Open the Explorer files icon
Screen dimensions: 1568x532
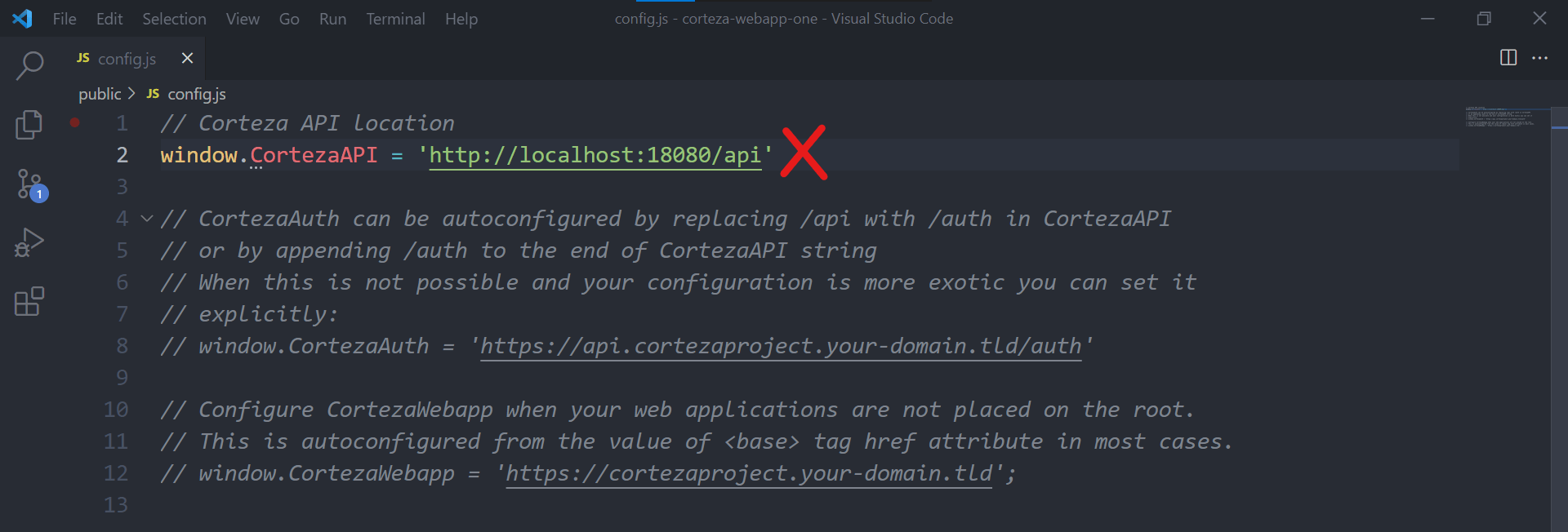click(x=29, y=125)
